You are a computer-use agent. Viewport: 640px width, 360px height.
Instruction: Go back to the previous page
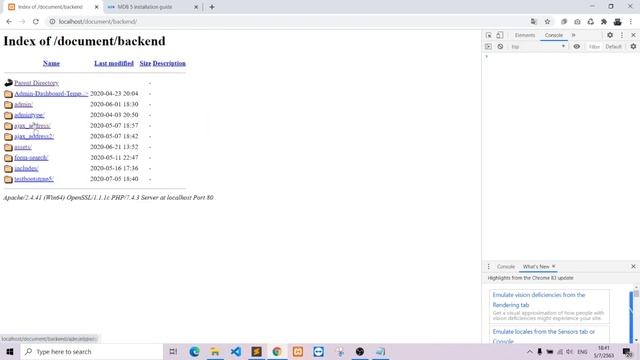pos(9,22)
